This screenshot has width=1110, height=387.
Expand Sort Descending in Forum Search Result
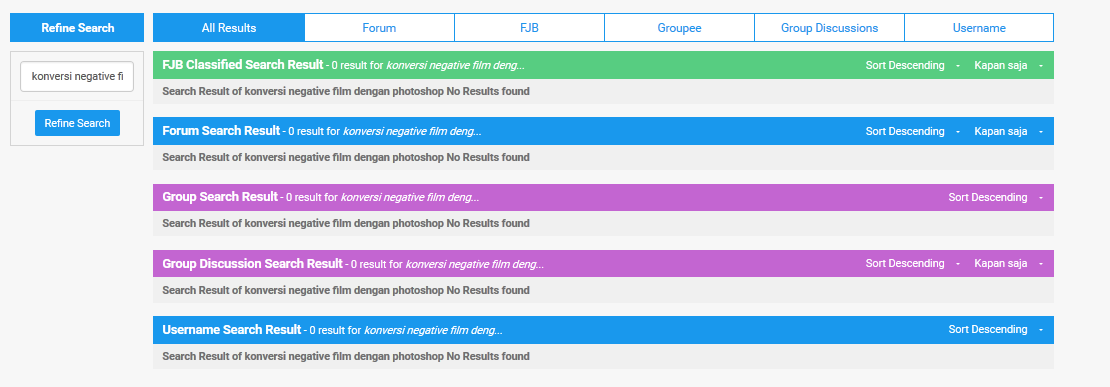(912, 132)
